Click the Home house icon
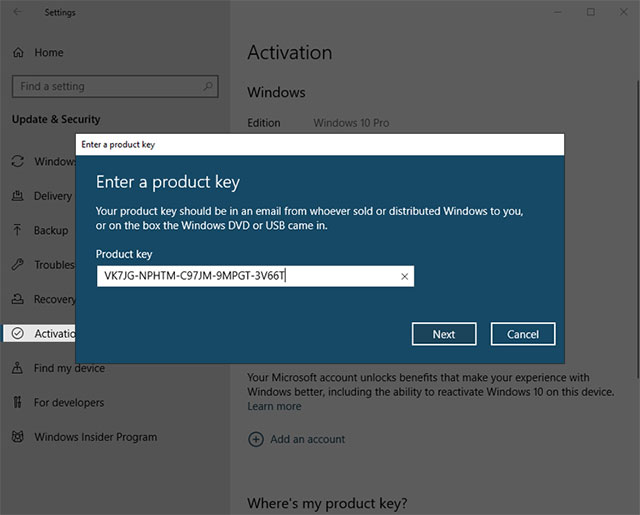This screenshot has height=515, width=640. [18, 53]
